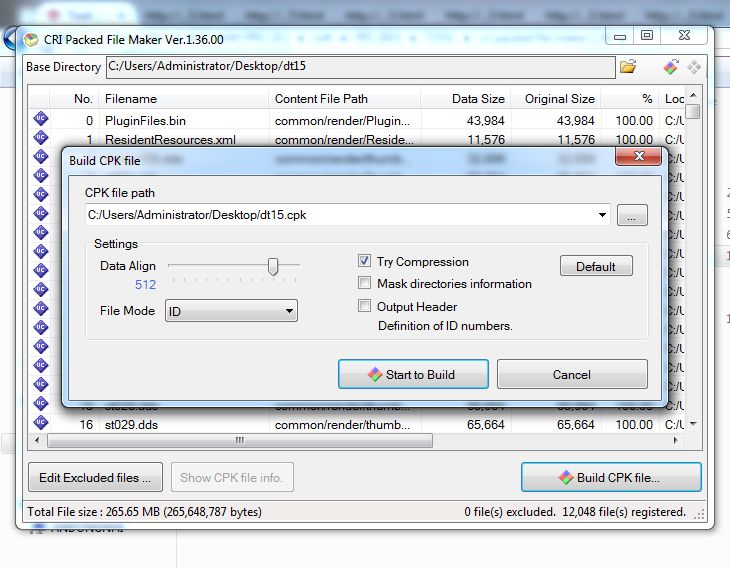Click the Total File size status text
The height and width of the screenshot is (568, 730).
144,512
